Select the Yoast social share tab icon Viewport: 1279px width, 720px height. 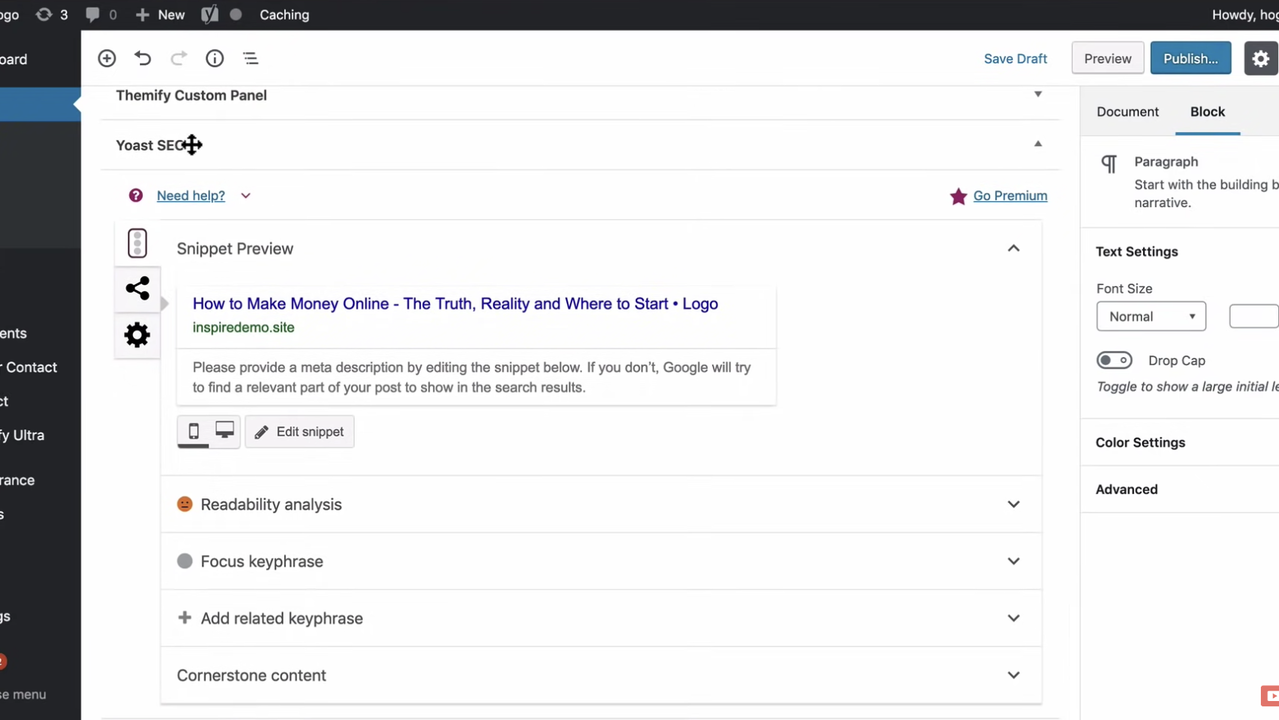coord(137,289)
